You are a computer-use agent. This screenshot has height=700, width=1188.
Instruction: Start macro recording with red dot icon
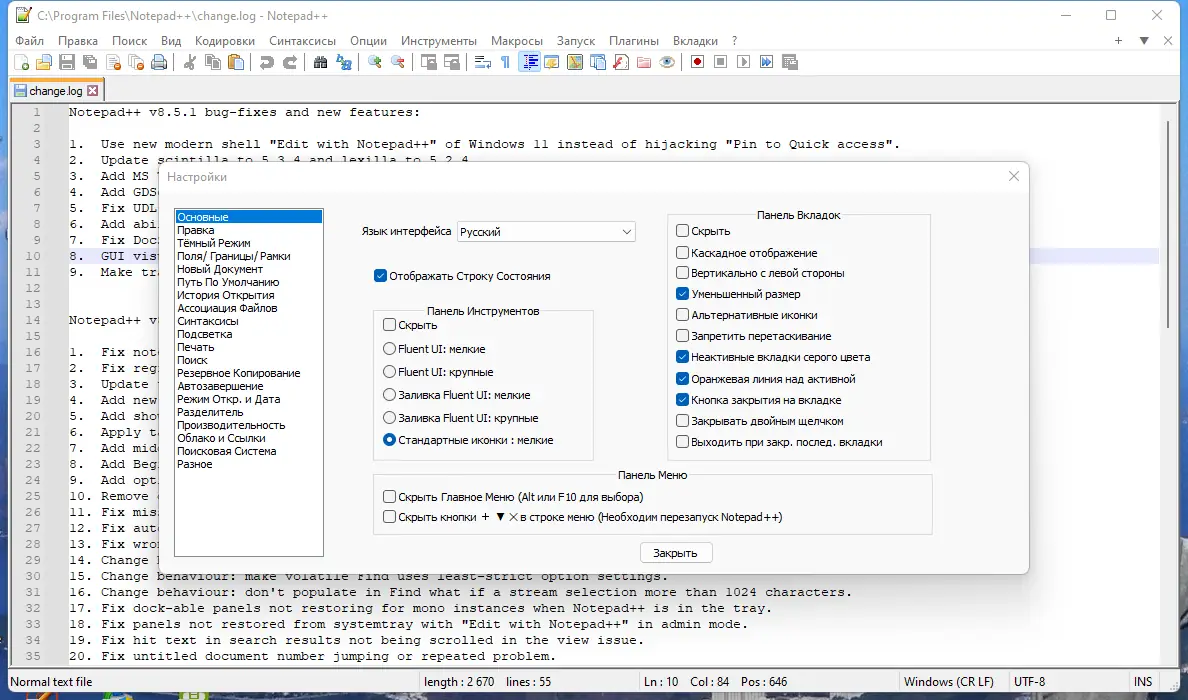pos(698,62)
